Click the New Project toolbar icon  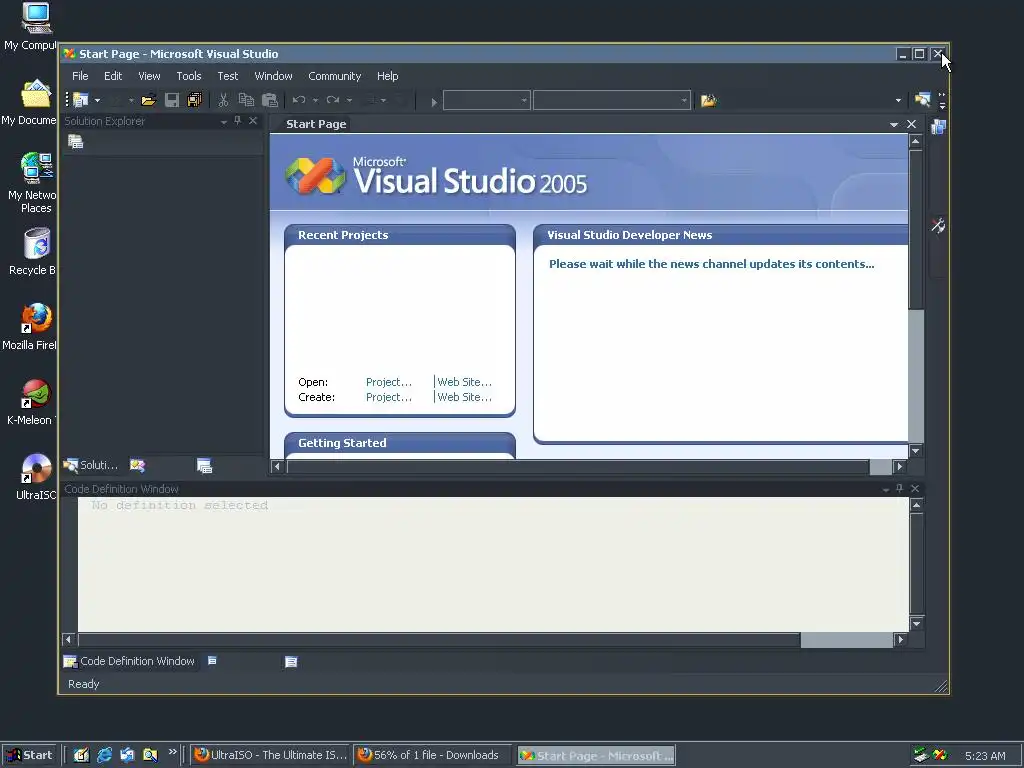80,100
